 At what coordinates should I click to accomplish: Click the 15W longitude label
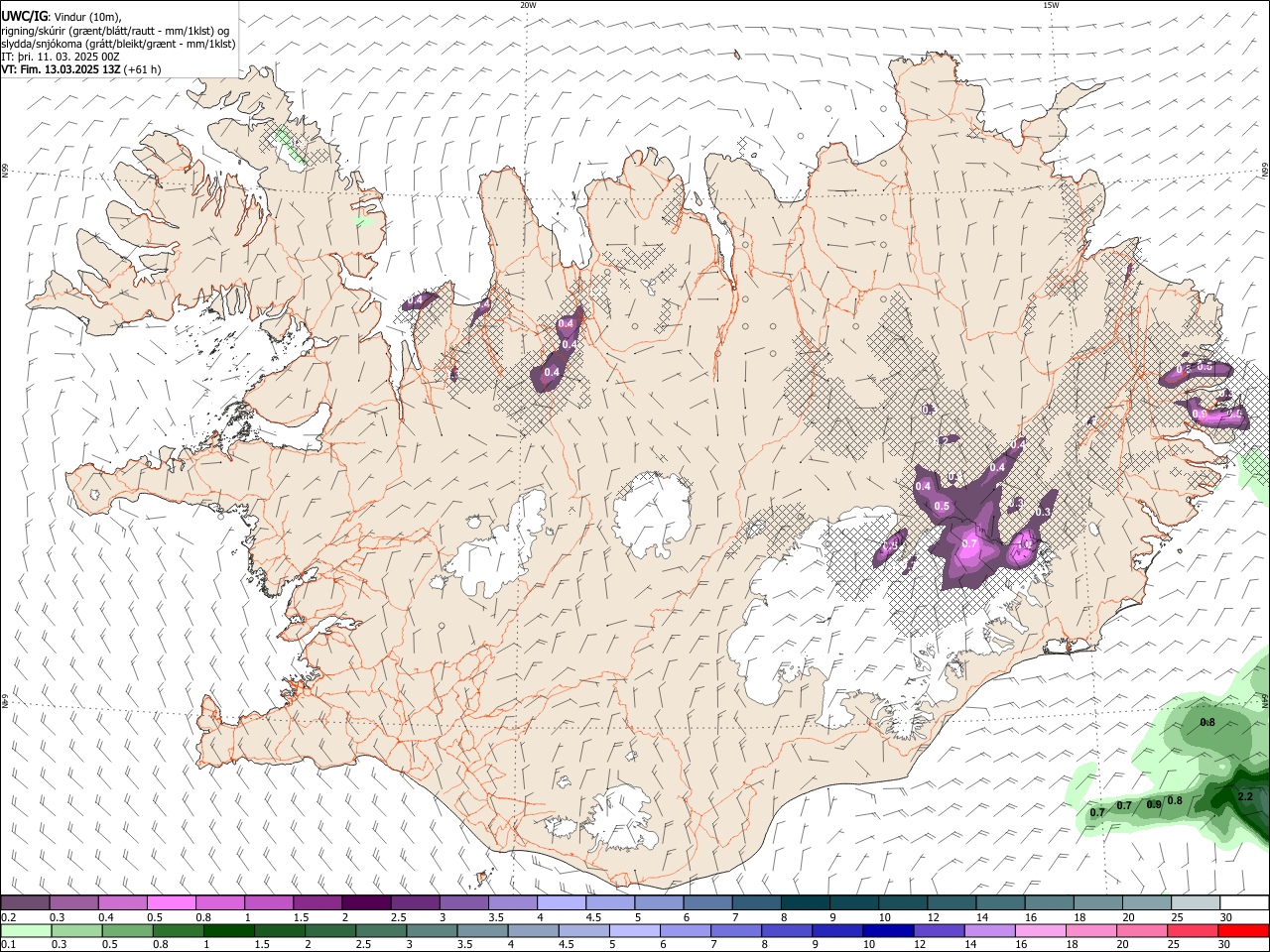[x=1051, y=5]
